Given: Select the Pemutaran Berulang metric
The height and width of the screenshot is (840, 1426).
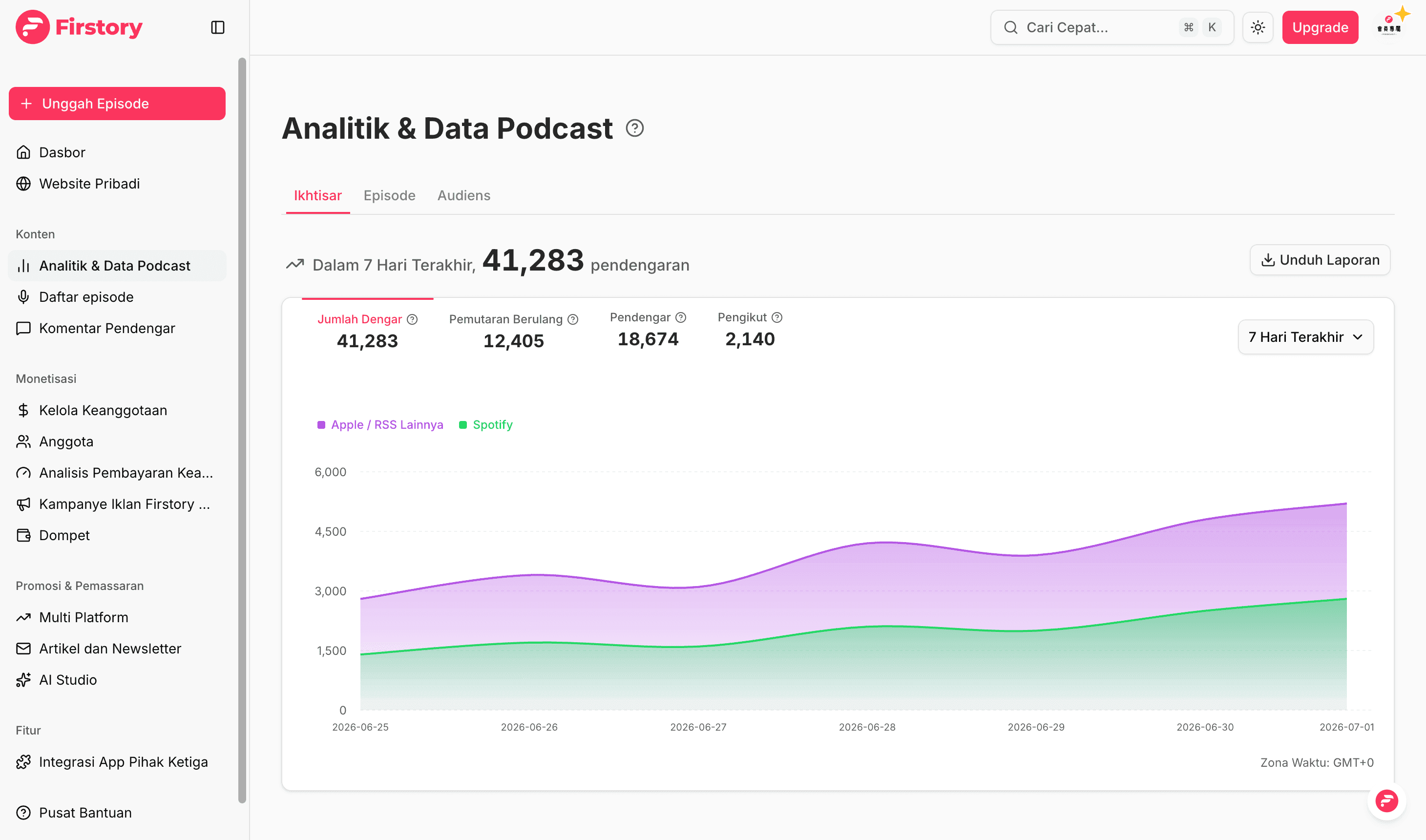Looking at the screenshot, I should tap(513, 331).
